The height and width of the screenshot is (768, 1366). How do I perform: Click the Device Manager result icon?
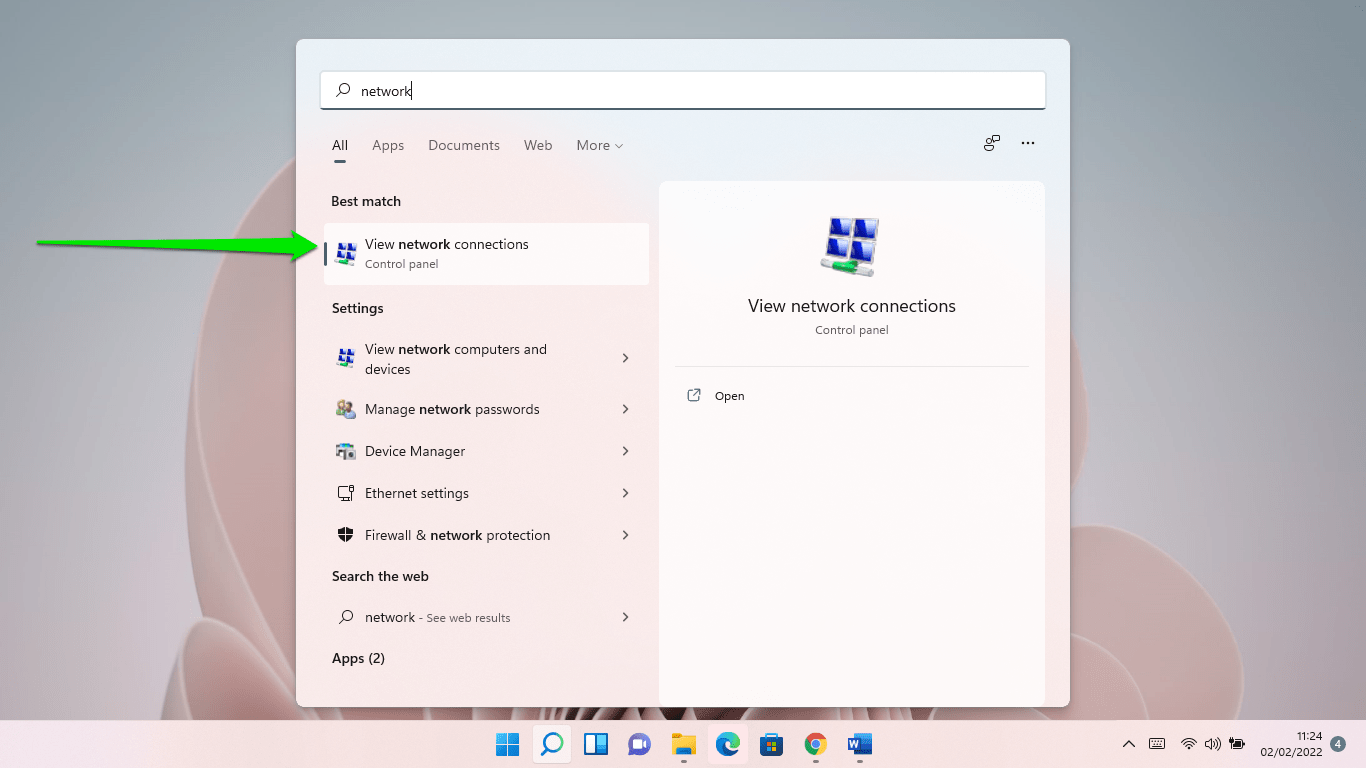coord(346,451)
